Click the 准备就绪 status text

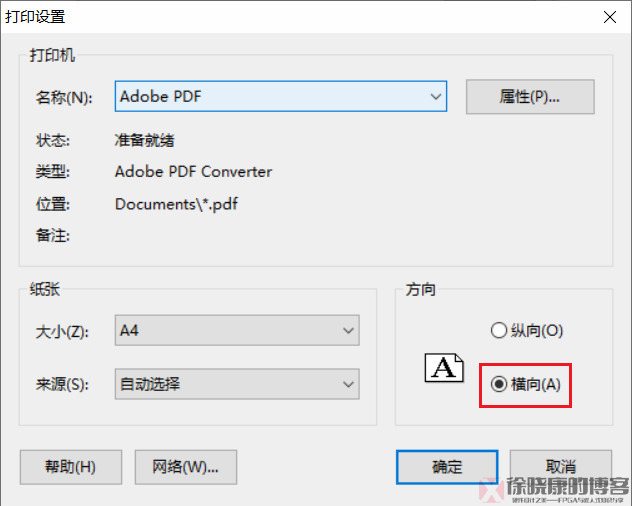145,140
